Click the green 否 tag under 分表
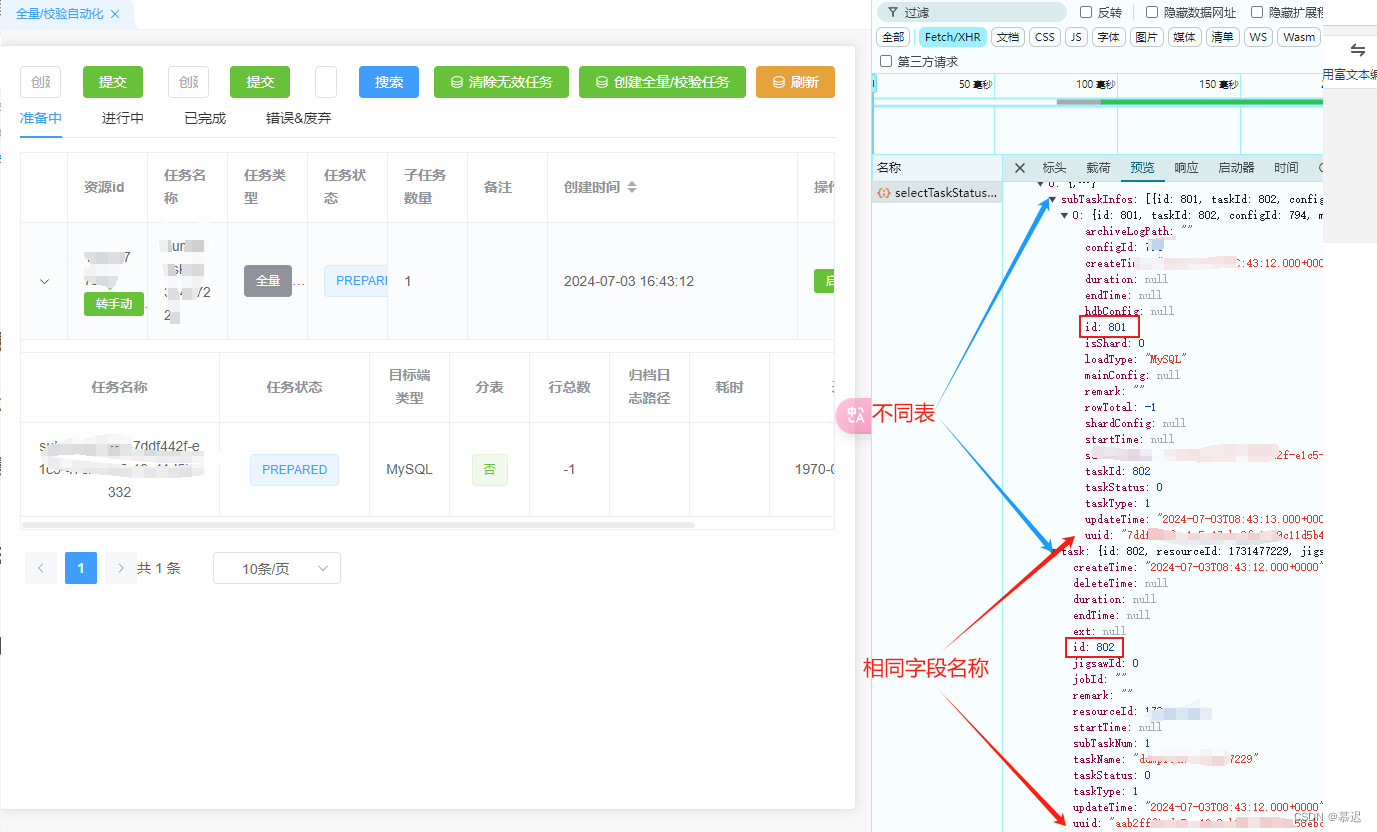Image resolution: width=1377 pixels, height=832 pixels. pos(489,470)
